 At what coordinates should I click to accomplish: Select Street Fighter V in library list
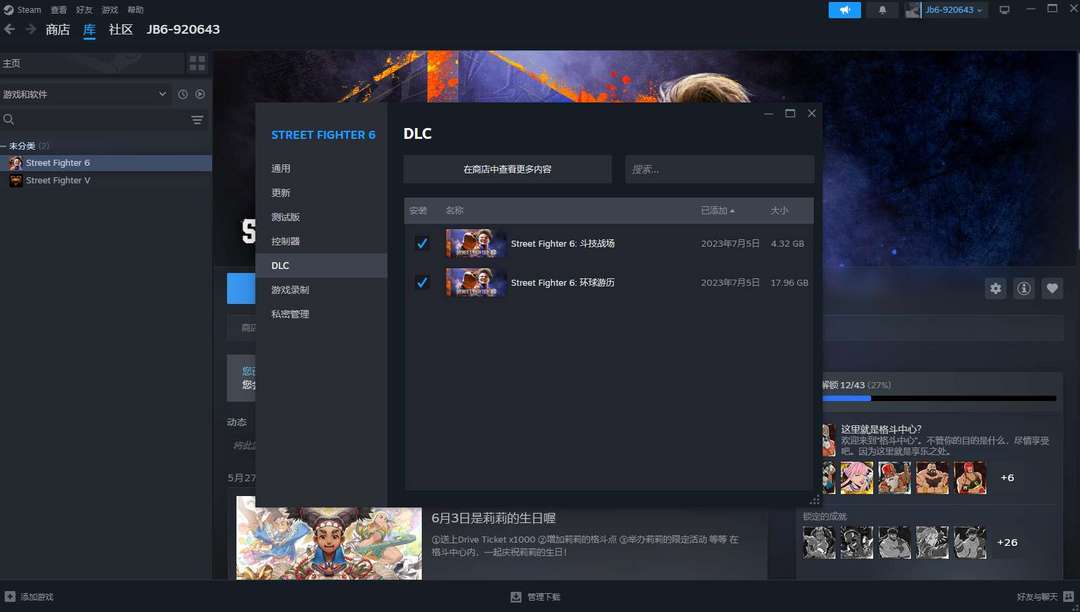pos(106,180)
